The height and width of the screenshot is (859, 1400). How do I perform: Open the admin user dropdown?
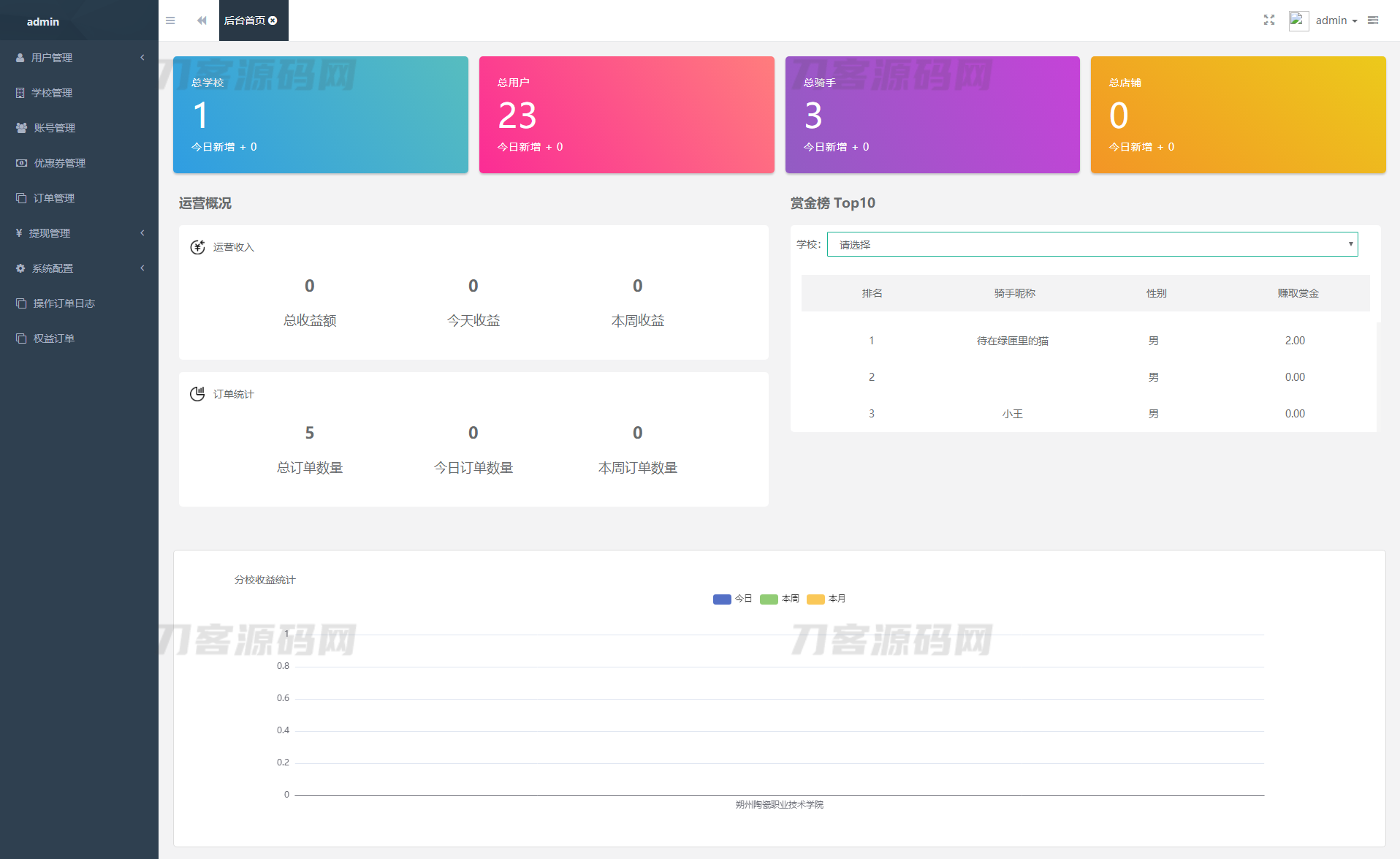coord(1336,20)
